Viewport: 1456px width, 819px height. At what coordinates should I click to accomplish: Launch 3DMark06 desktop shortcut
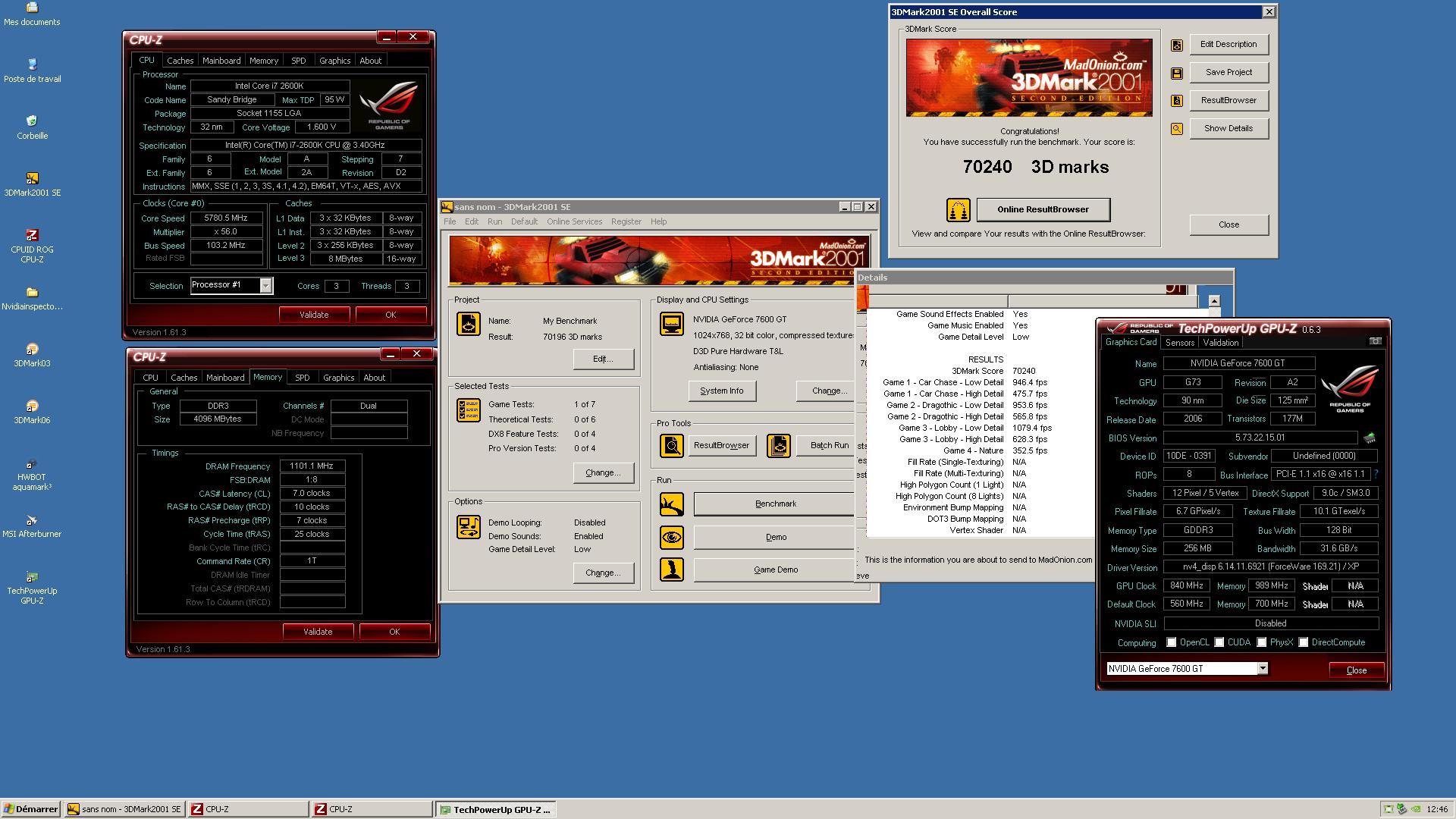(32, 412)
